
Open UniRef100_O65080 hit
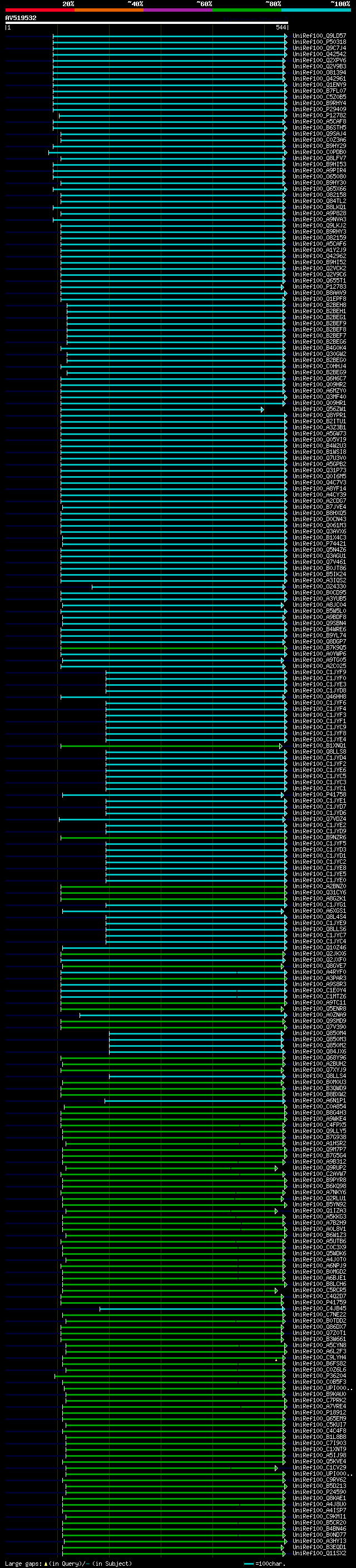(x=319, y=176)
